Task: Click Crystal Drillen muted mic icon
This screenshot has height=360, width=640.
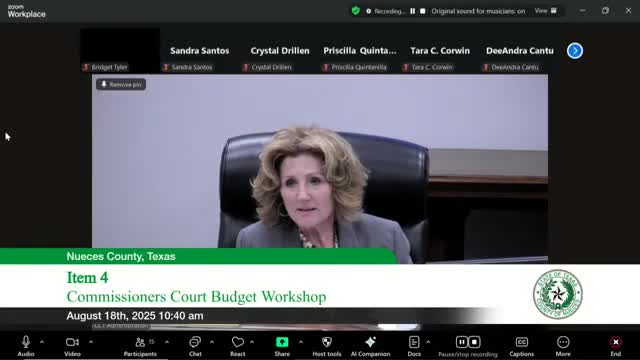Action: (246, 67)
